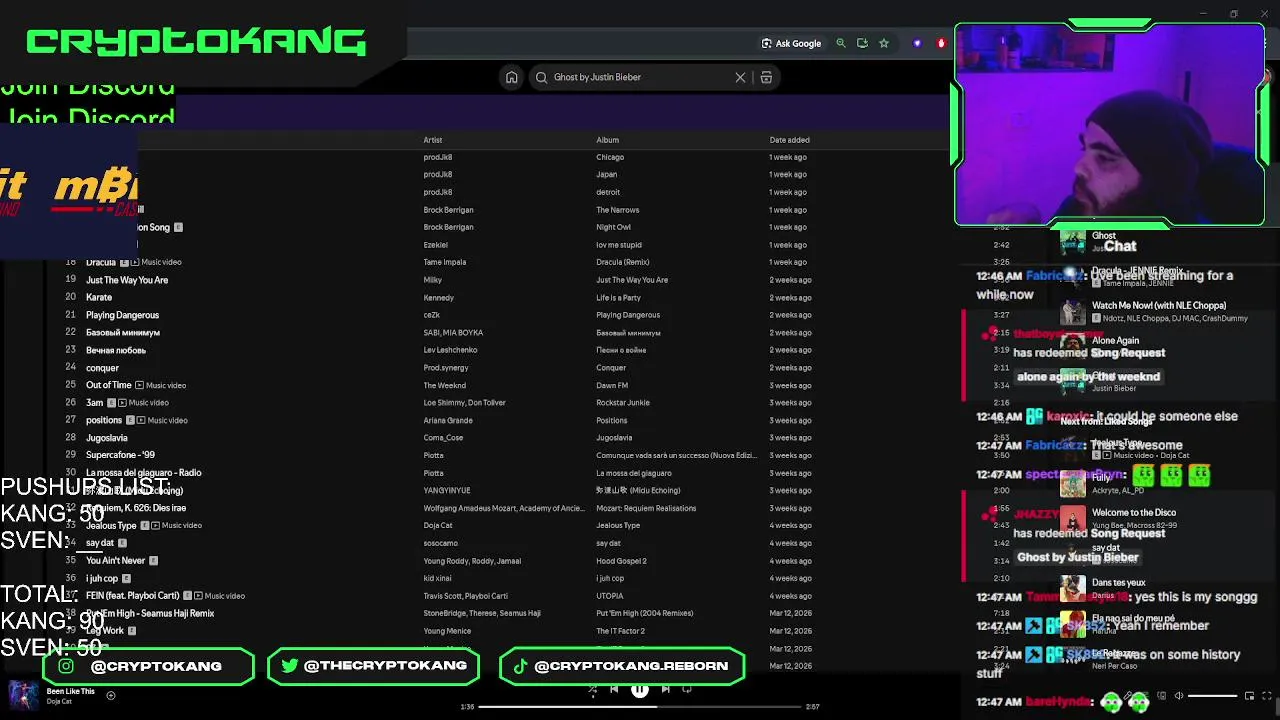1280x720 pixels.
Task: Open 'Doja Cat' under the now-playing title
Action: 59,702
